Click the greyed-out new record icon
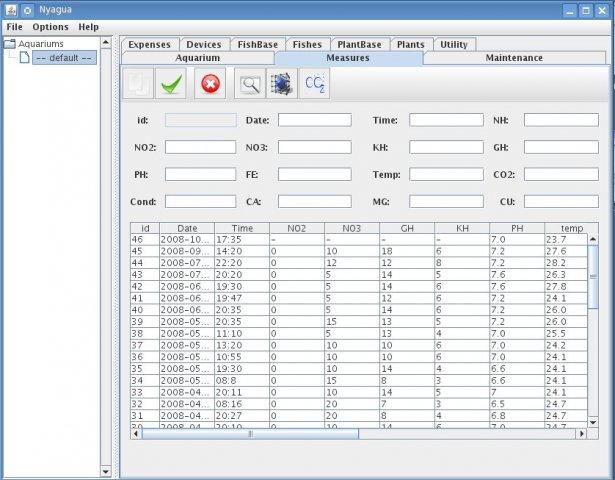615x480 pixels. pyautogui.click(x=138, y=84)
